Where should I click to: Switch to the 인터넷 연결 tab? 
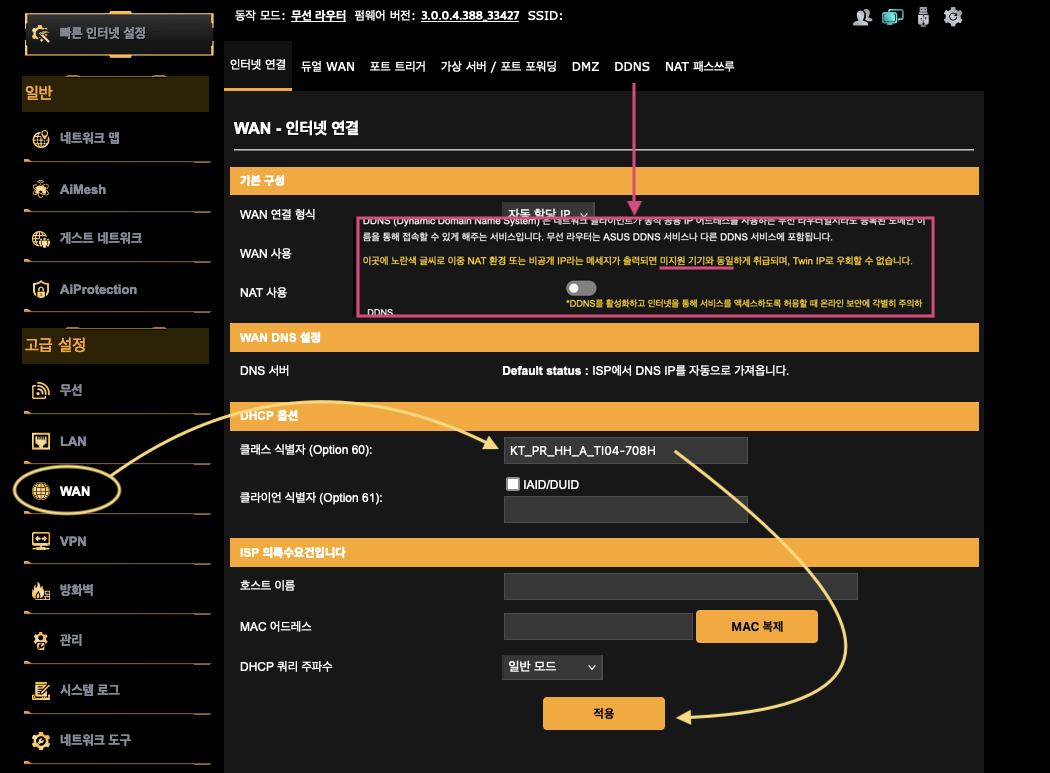(x=258, y=65)
